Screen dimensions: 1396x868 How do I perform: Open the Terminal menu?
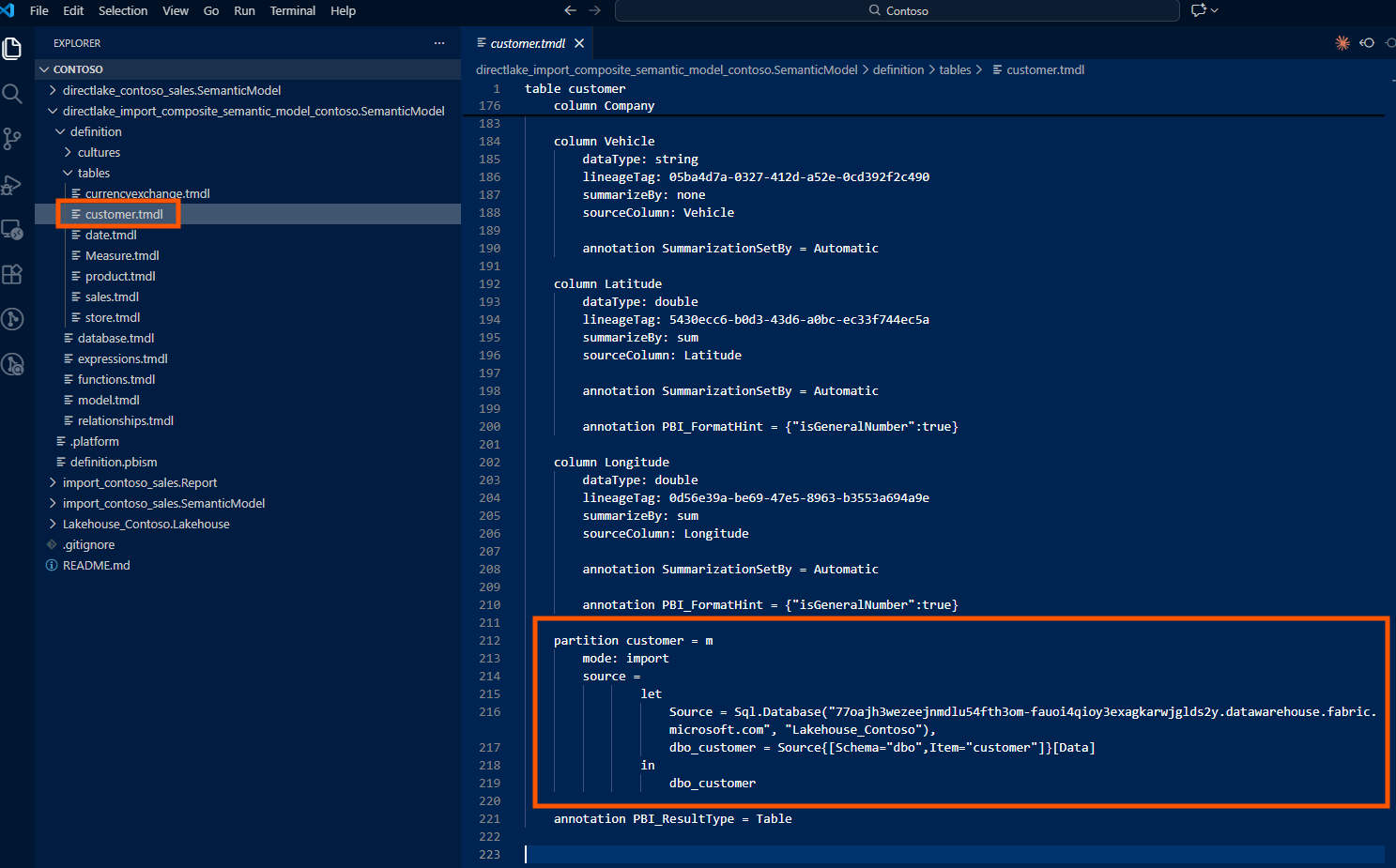click(x=293, y=10)
